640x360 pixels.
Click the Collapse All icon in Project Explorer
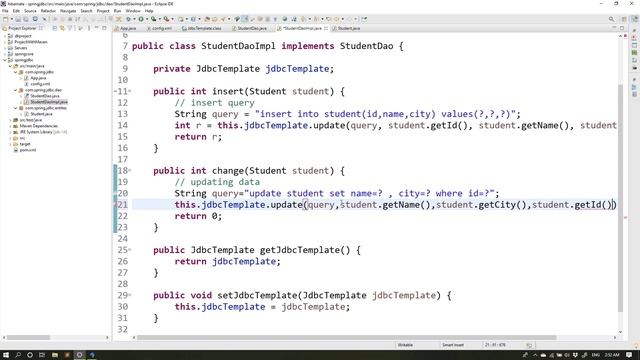55,28
